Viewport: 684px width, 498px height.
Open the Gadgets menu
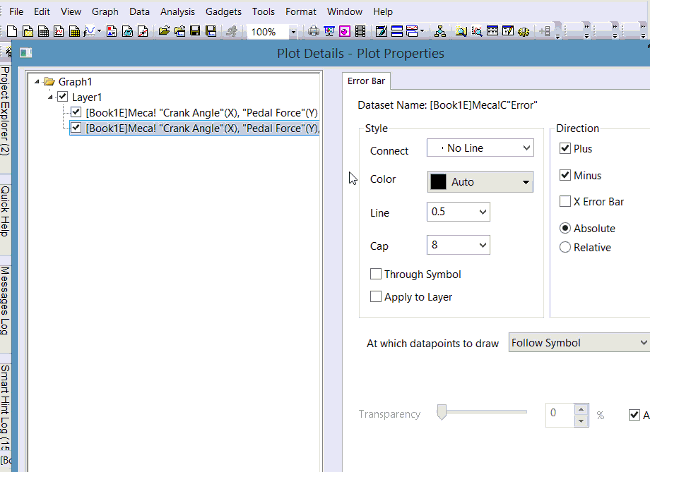coord(223,12)
